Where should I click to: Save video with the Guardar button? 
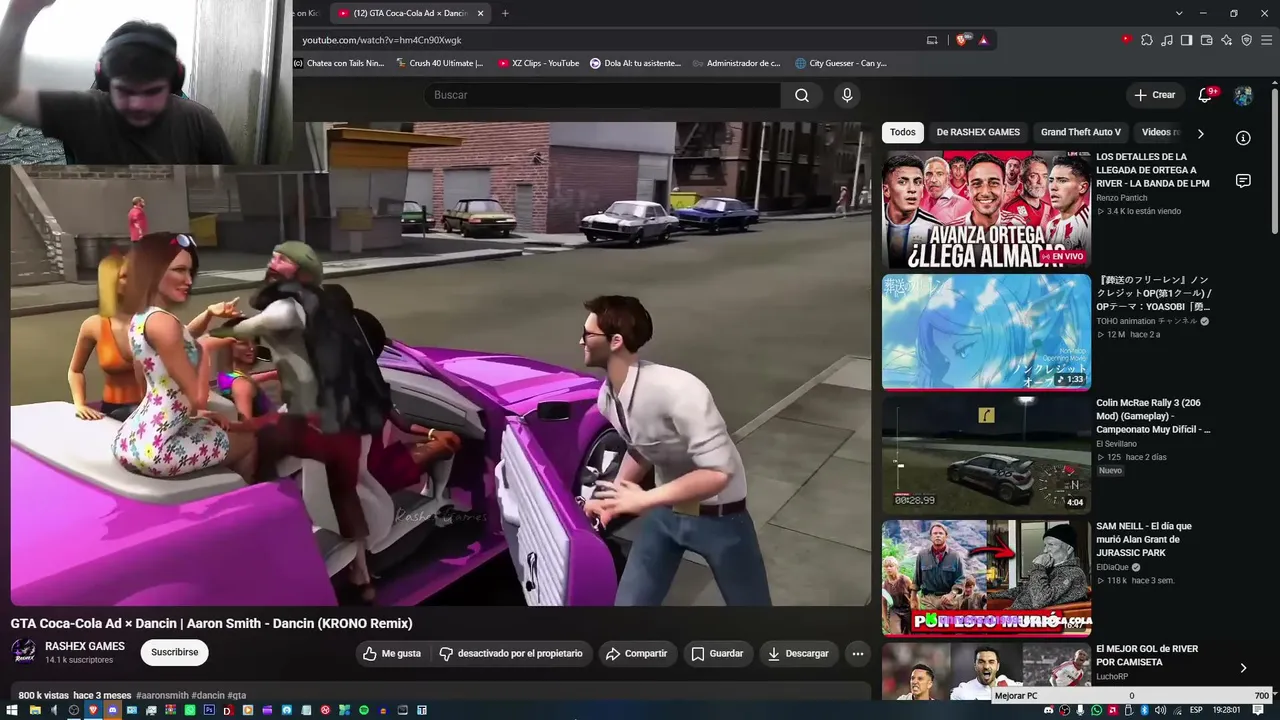[x=717, y=654]
